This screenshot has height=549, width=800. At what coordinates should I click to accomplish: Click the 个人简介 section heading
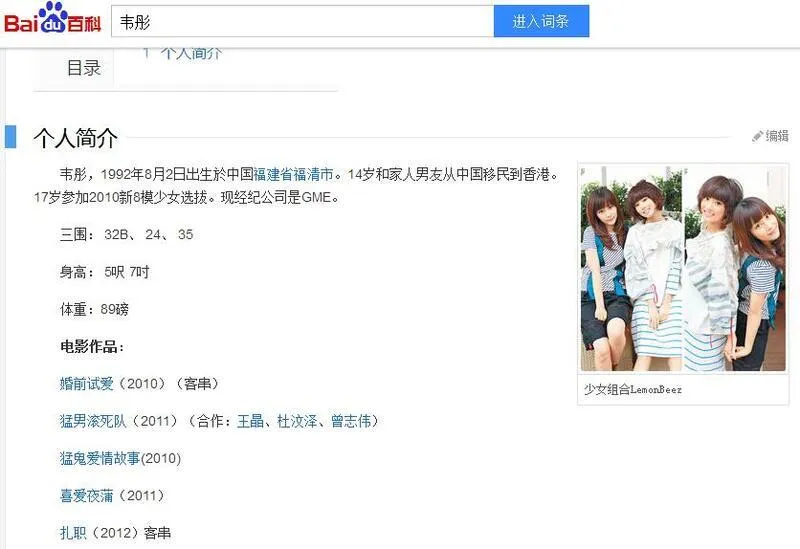[x=76, y=138]
